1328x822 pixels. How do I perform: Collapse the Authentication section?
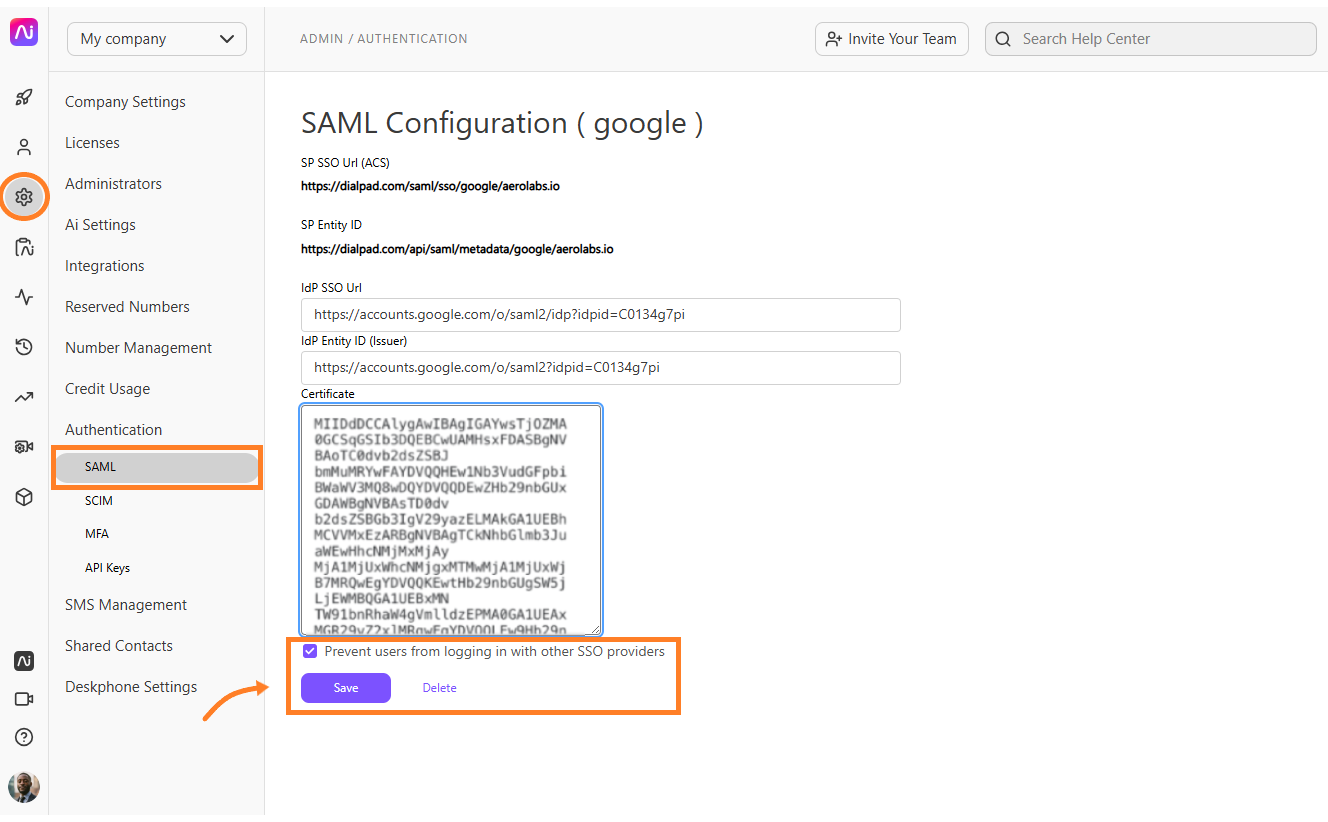click(x=113, y=430)
